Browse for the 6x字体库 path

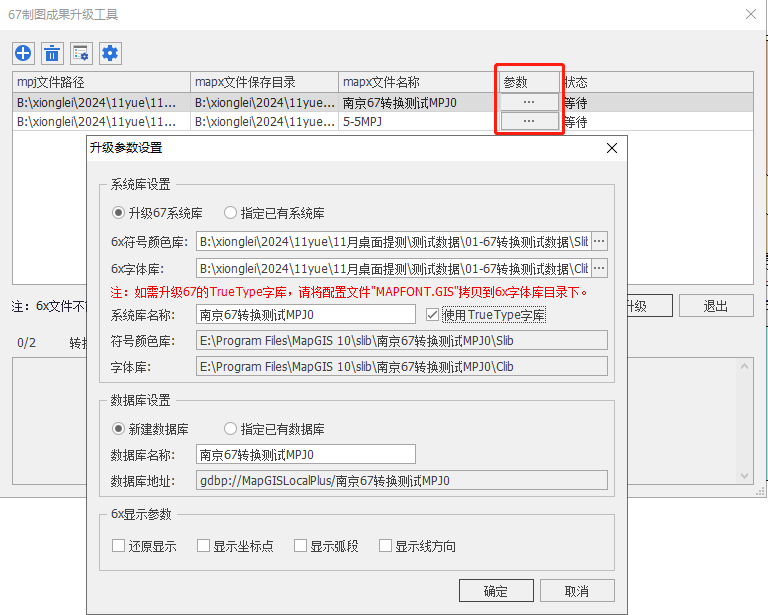(600, 268)
